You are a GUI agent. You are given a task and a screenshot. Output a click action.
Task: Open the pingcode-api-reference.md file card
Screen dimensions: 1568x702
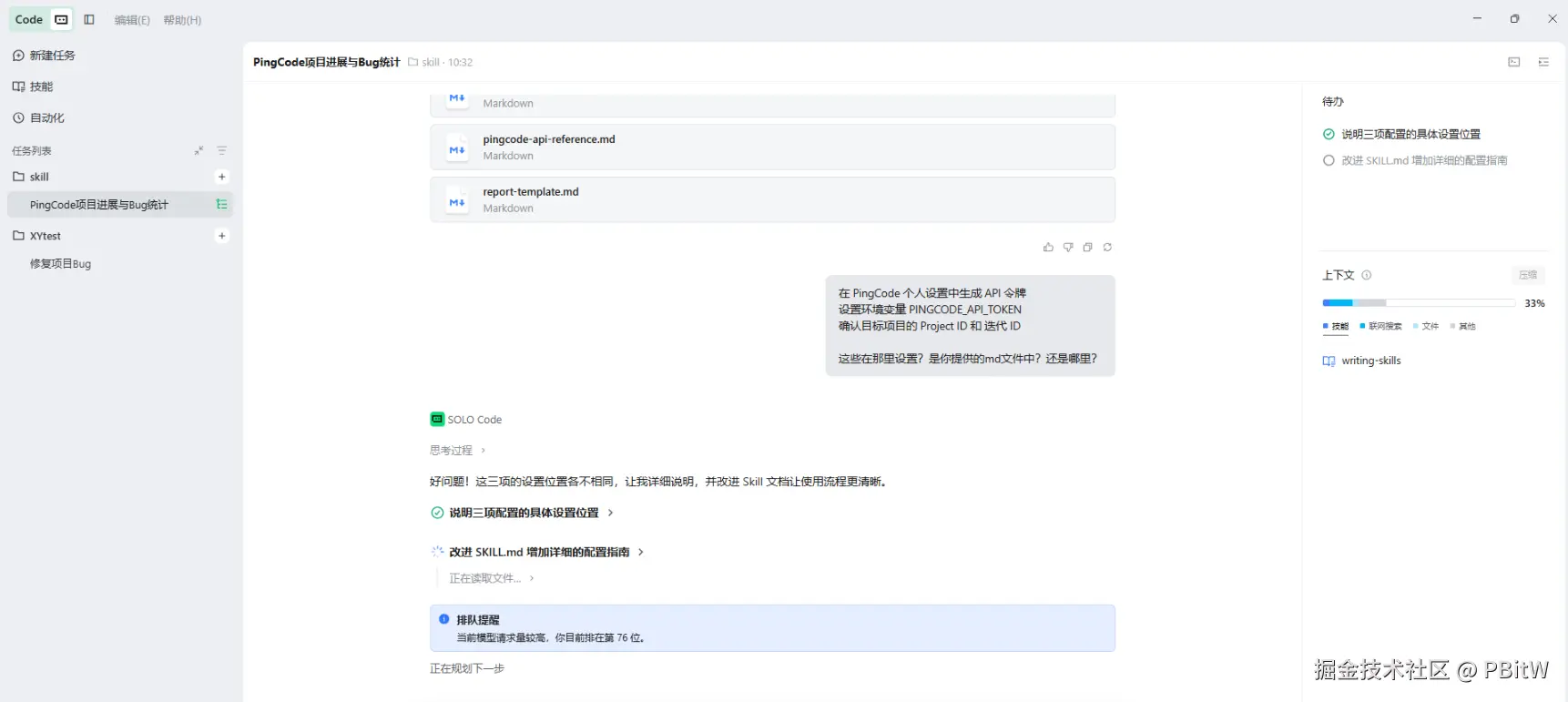772,148
